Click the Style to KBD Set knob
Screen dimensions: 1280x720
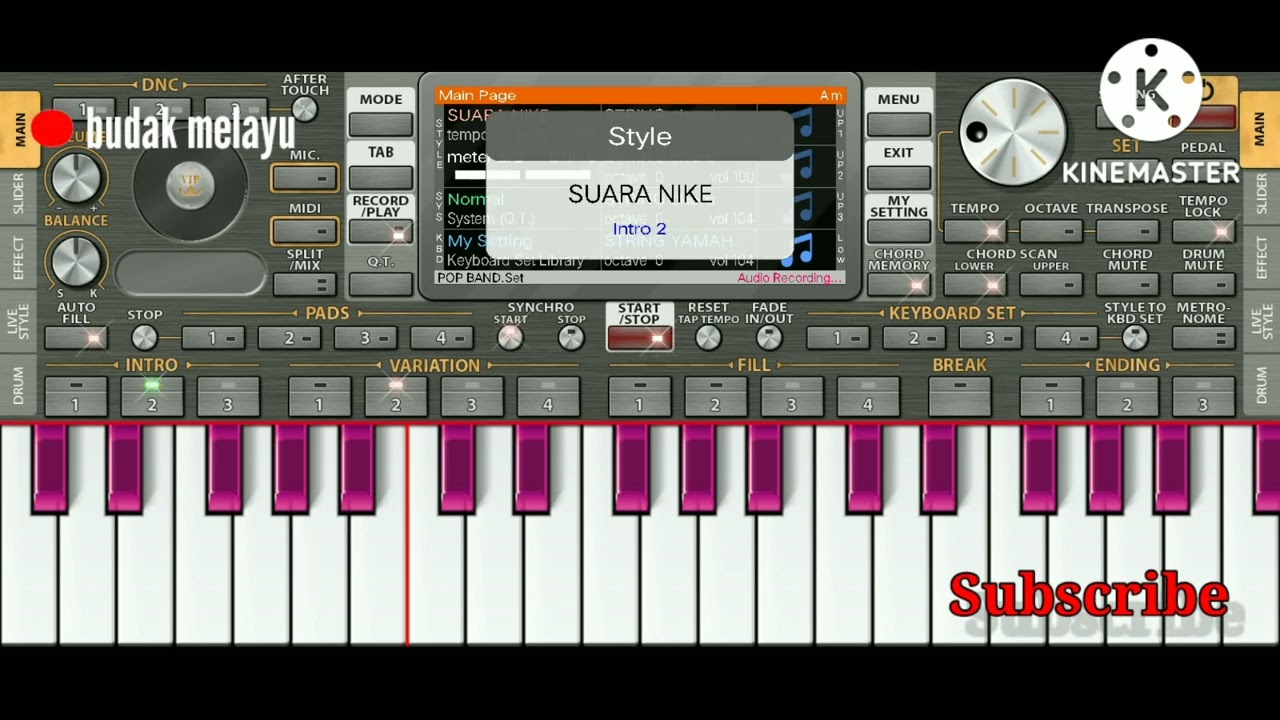click(1134, 338)
